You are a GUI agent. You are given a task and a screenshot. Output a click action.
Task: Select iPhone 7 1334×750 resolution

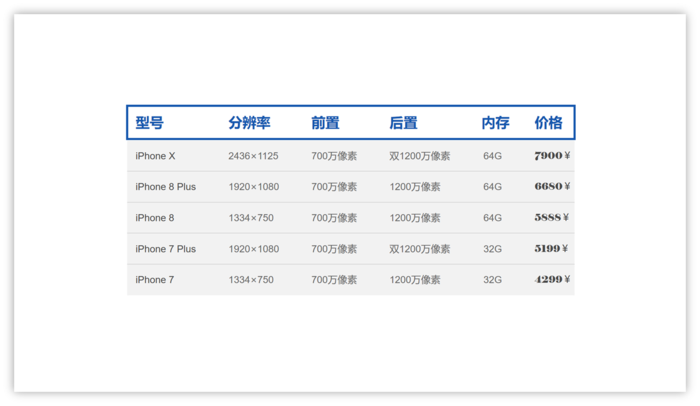click(251, 280)
